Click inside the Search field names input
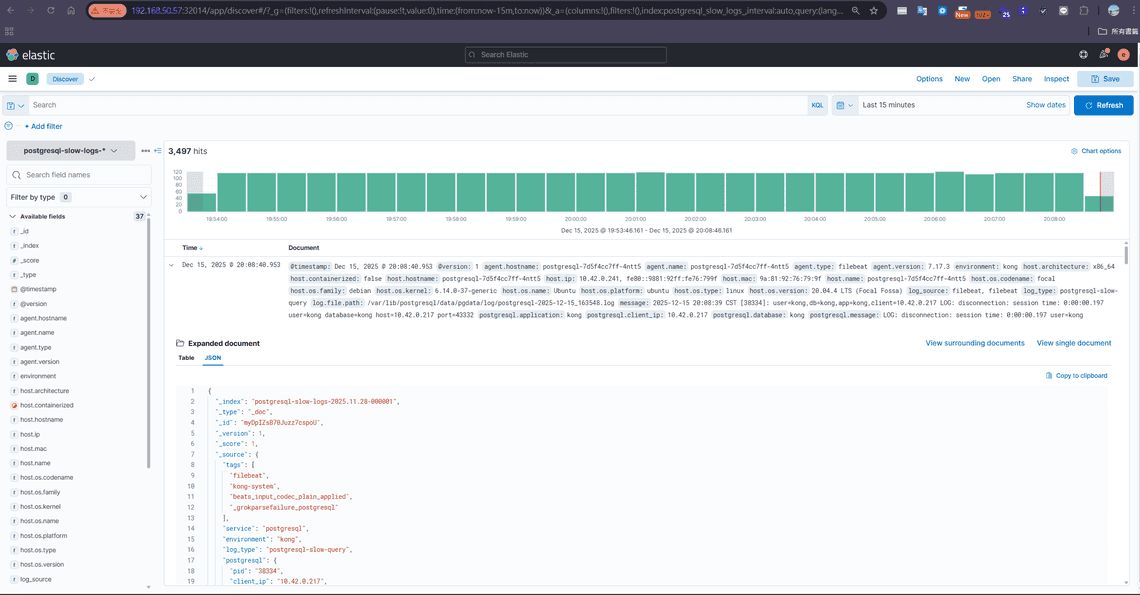Viewport: 1140px width, 595px height. [80, 173]
